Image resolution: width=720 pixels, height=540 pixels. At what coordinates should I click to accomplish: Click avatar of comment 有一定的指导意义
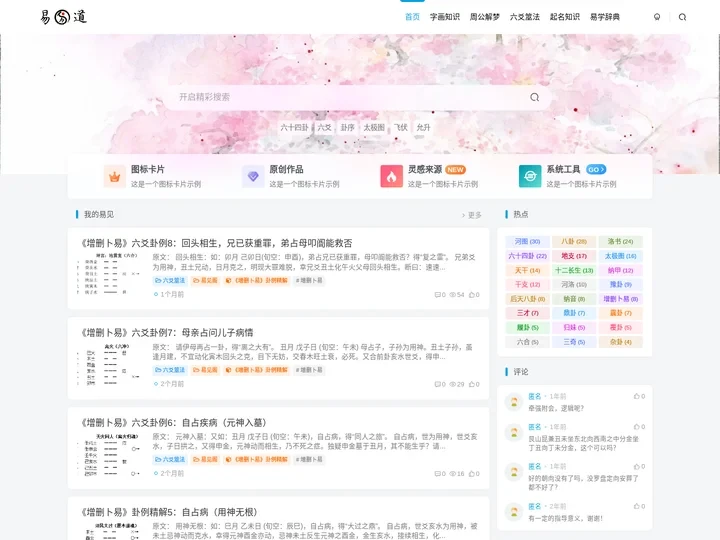click(514, 512)
